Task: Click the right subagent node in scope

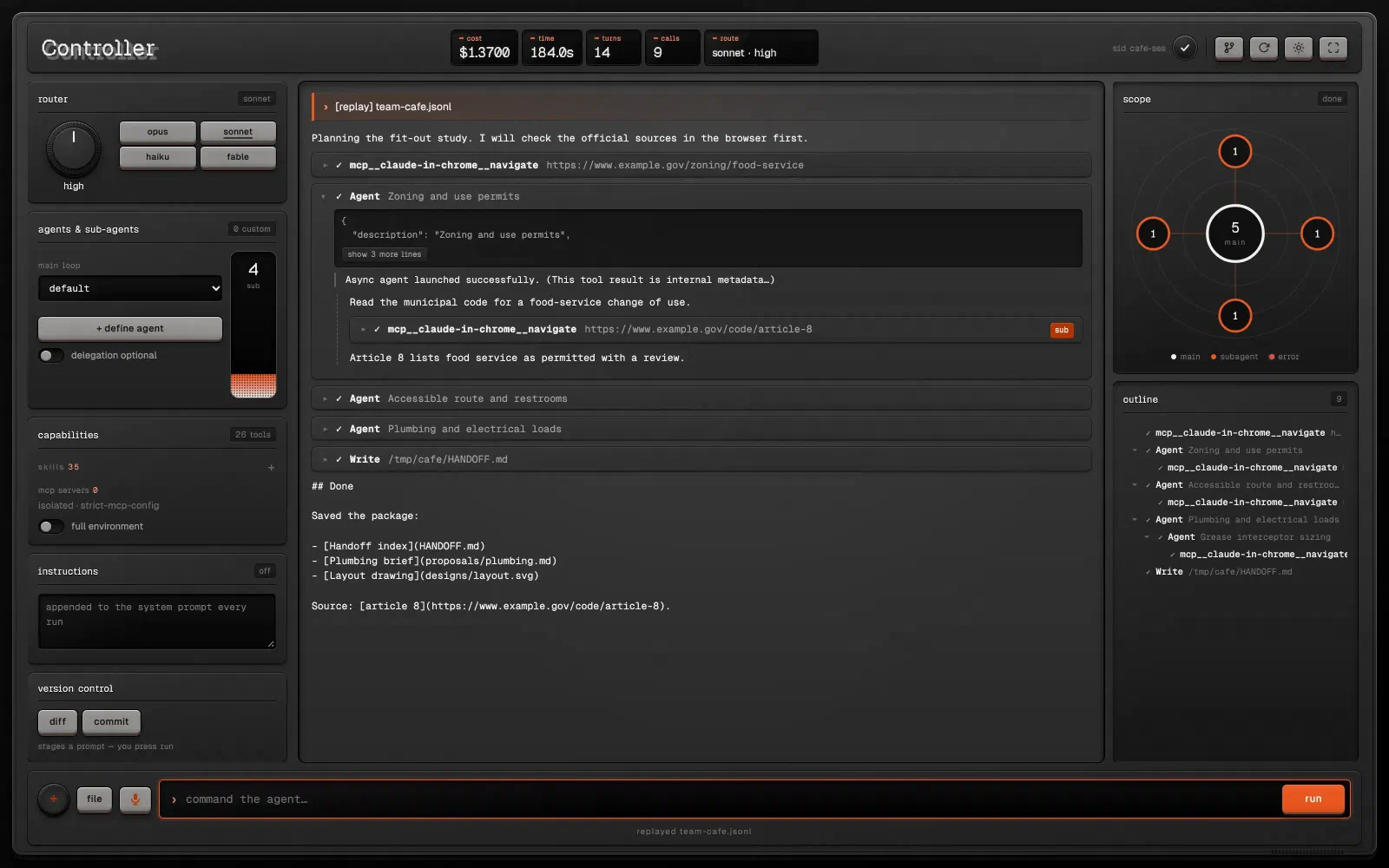Action: click(1317, 233)
